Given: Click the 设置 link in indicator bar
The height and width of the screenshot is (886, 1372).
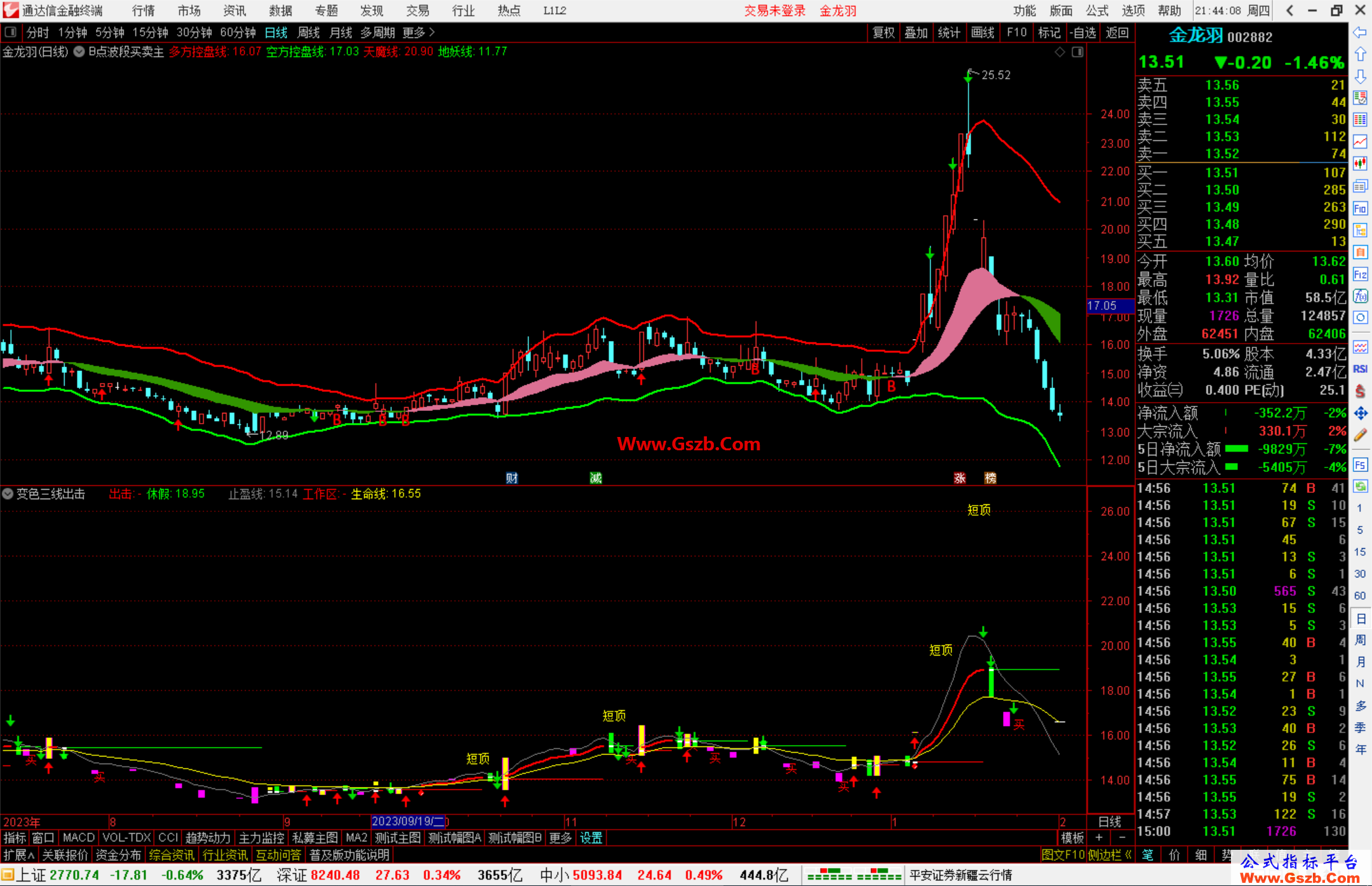Looking at the screenshot, I should click(x=591, y=838).
